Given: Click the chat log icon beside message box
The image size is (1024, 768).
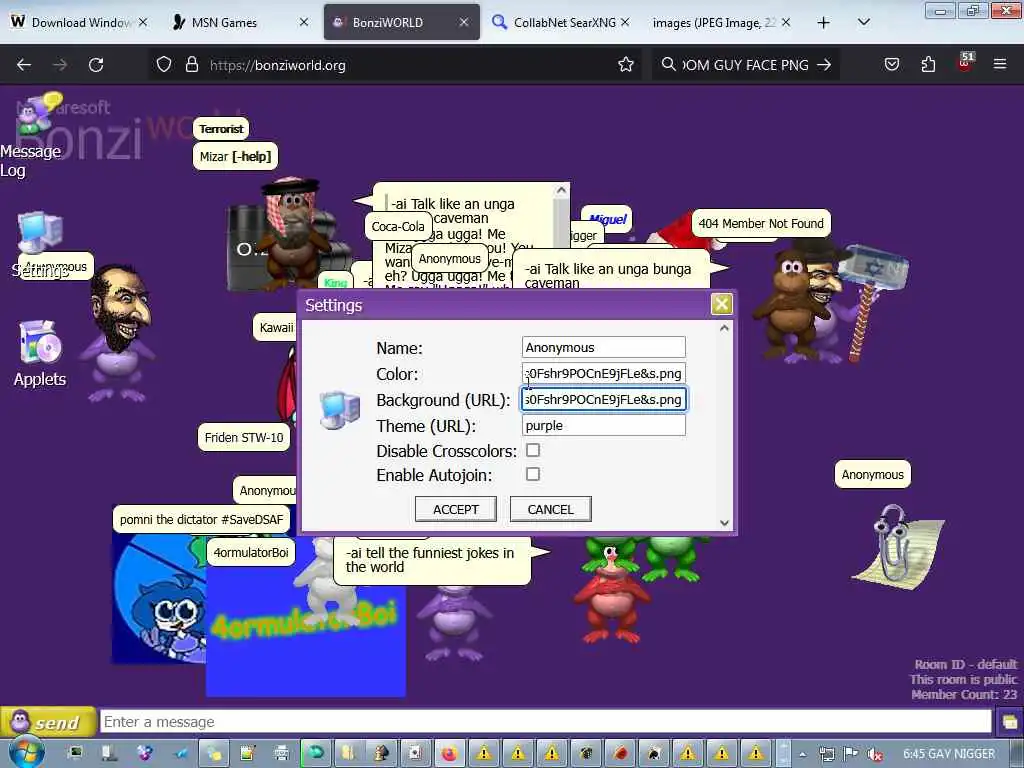Looking at the screenshot, I should (1009, 722).
